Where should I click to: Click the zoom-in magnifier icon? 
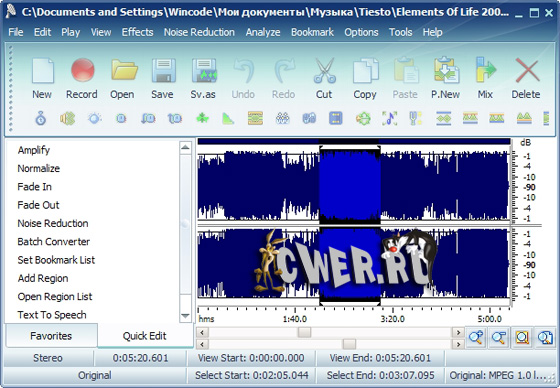(476, 337)
